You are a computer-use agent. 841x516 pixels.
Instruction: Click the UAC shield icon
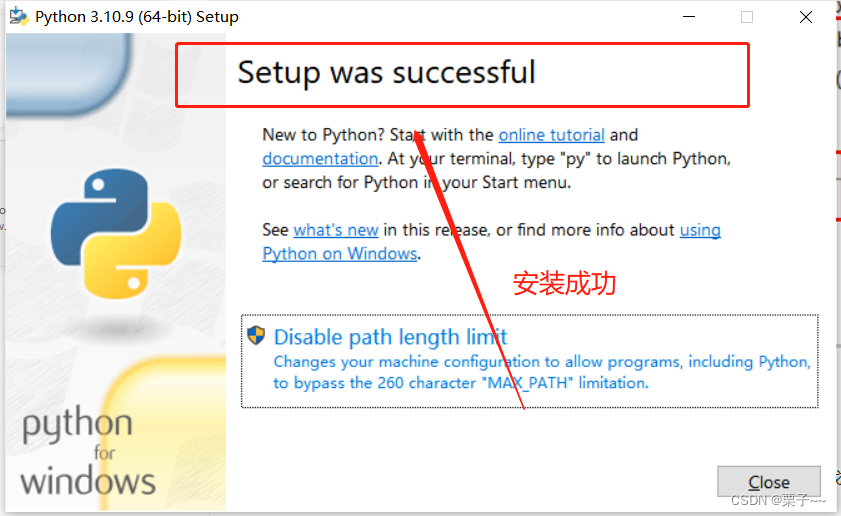(x=256, y=336)
